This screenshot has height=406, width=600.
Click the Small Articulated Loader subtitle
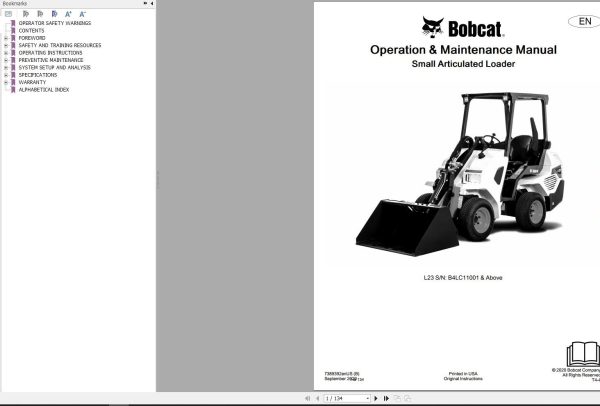coord(463,64)
